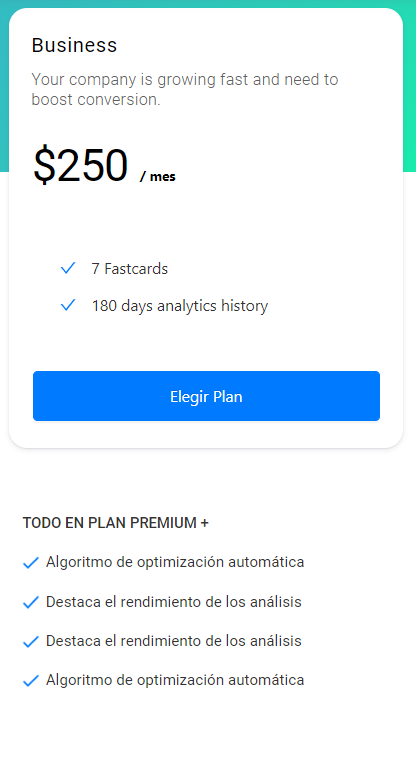
Task: Click checkmark of second Destaca el rendimiento item
Action: tap(31, 641)
